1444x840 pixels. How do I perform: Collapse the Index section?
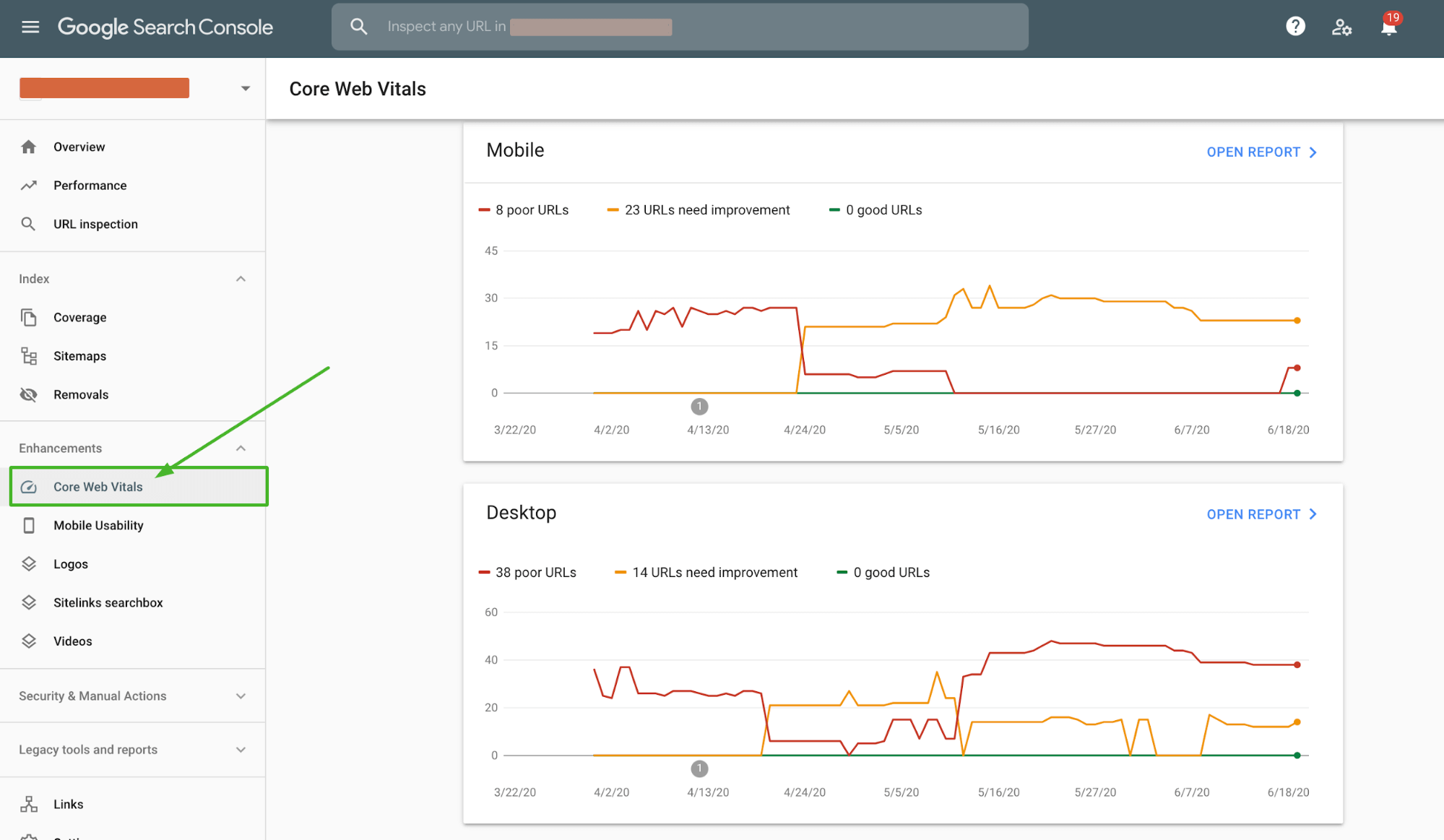pyautogui.click(x=243, y=278)
